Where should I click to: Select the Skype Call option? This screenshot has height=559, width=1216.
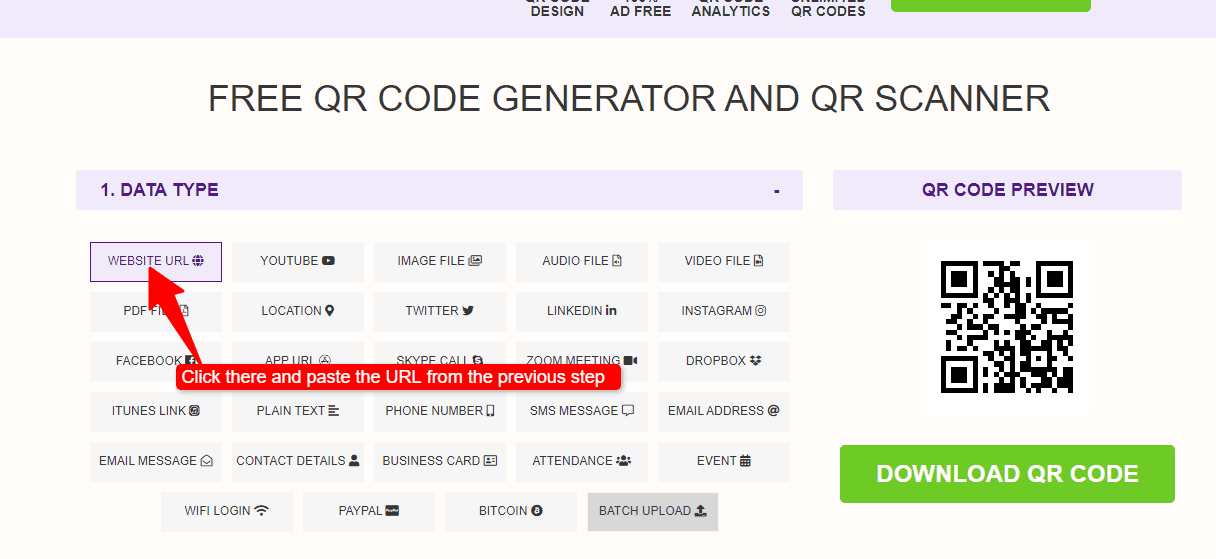(x=440, y=361)
